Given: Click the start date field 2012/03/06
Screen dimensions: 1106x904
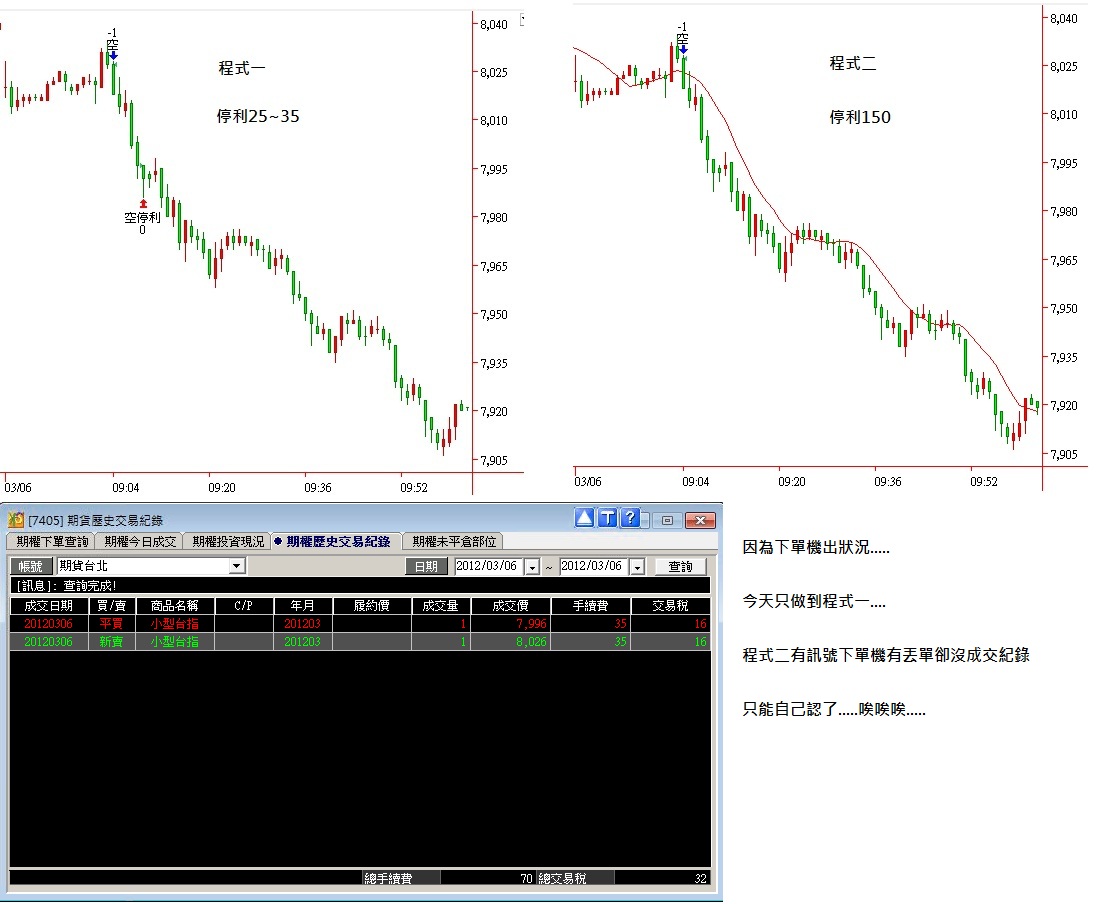Looking at the screenshot, I should (x=490, y=566).
